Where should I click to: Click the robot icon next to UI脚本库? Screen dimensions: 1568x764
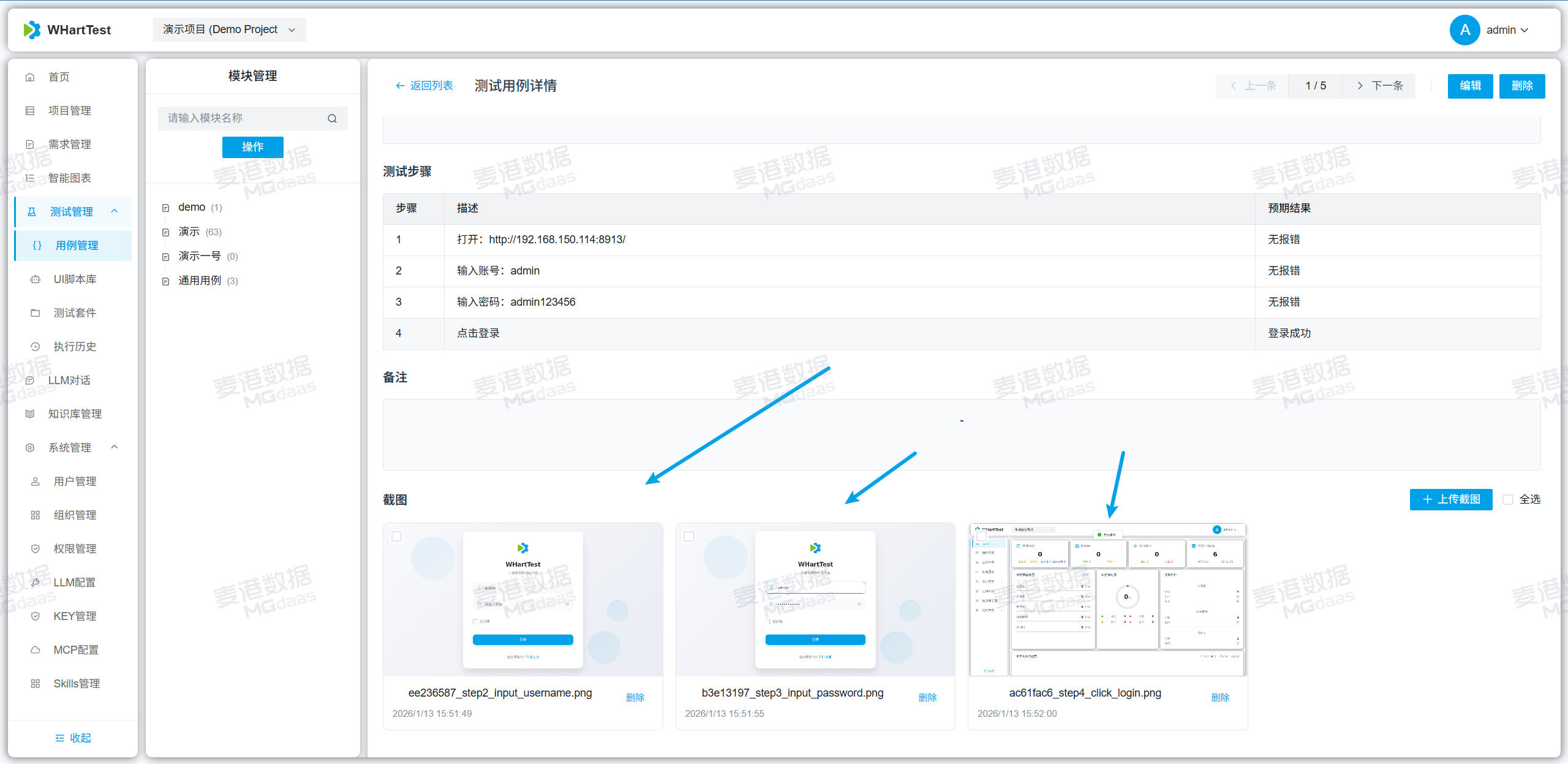coord(36,279)
